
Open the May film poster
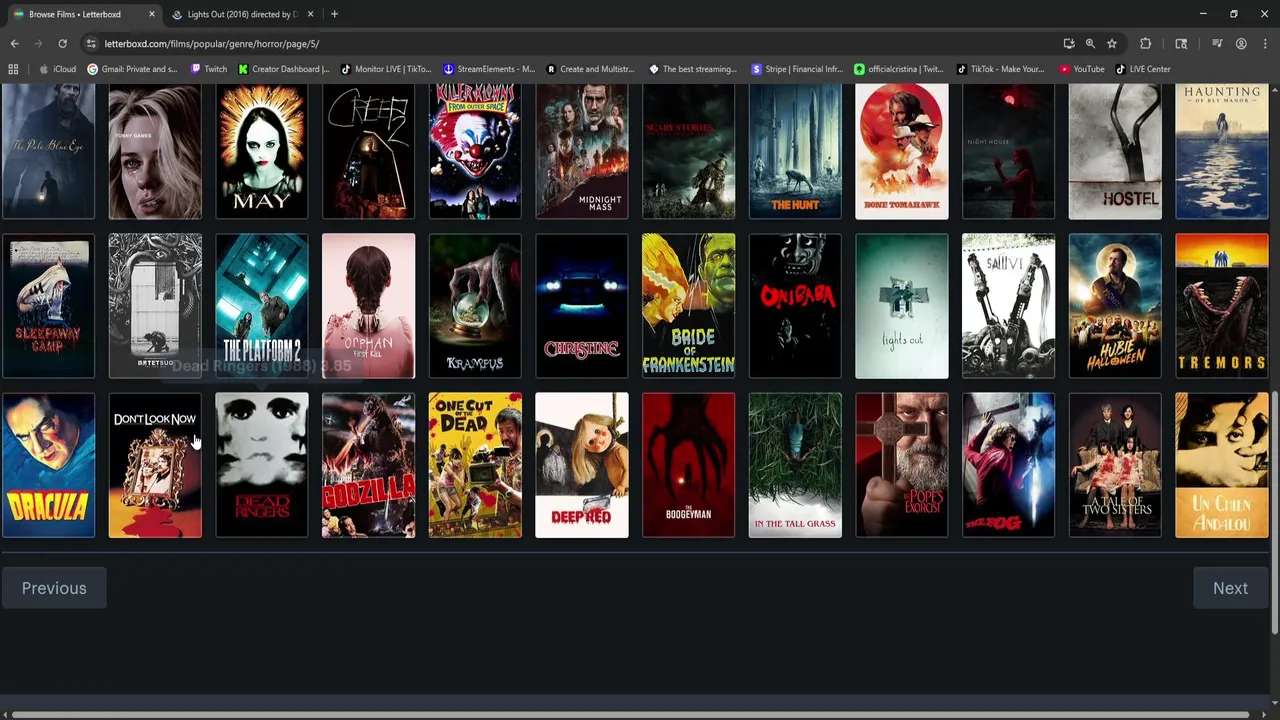tap(262, 151)
